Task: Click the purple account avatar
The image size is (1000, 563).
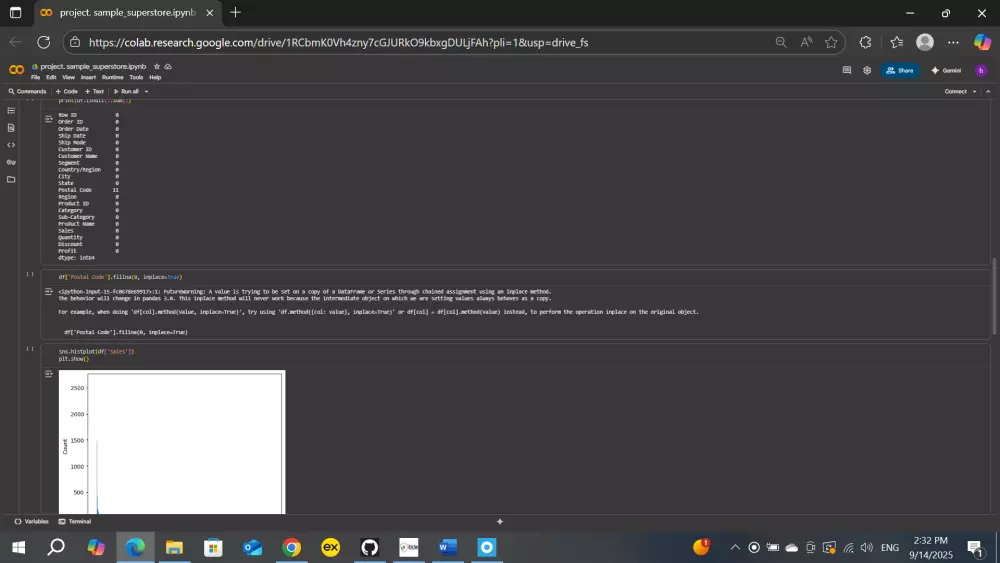Action: point(981,70)
